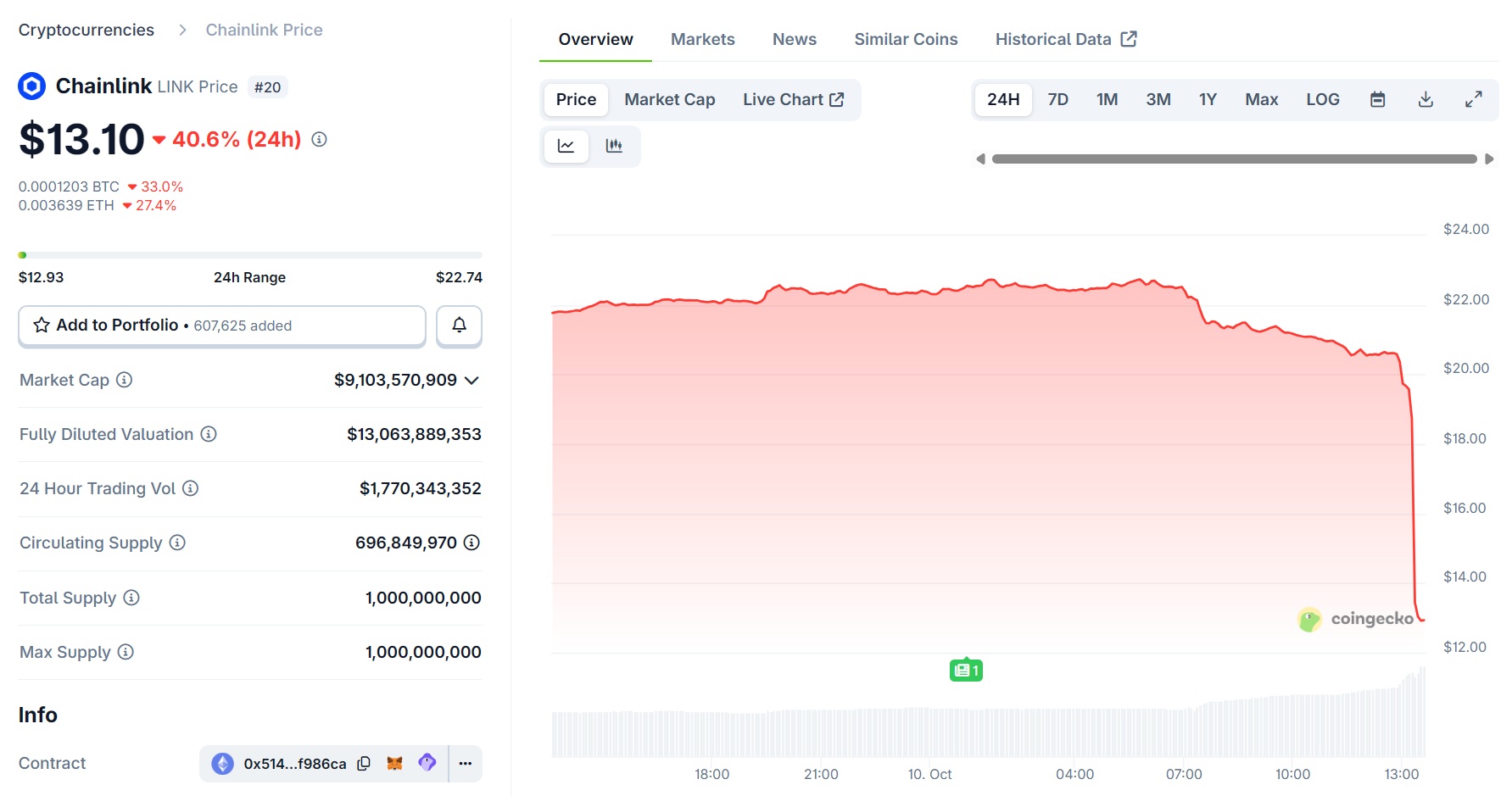The width and height of the screenshot is (1512, 796).
Task: Open the Market Cap info tooltip icon
Action: tap(124, 380)
